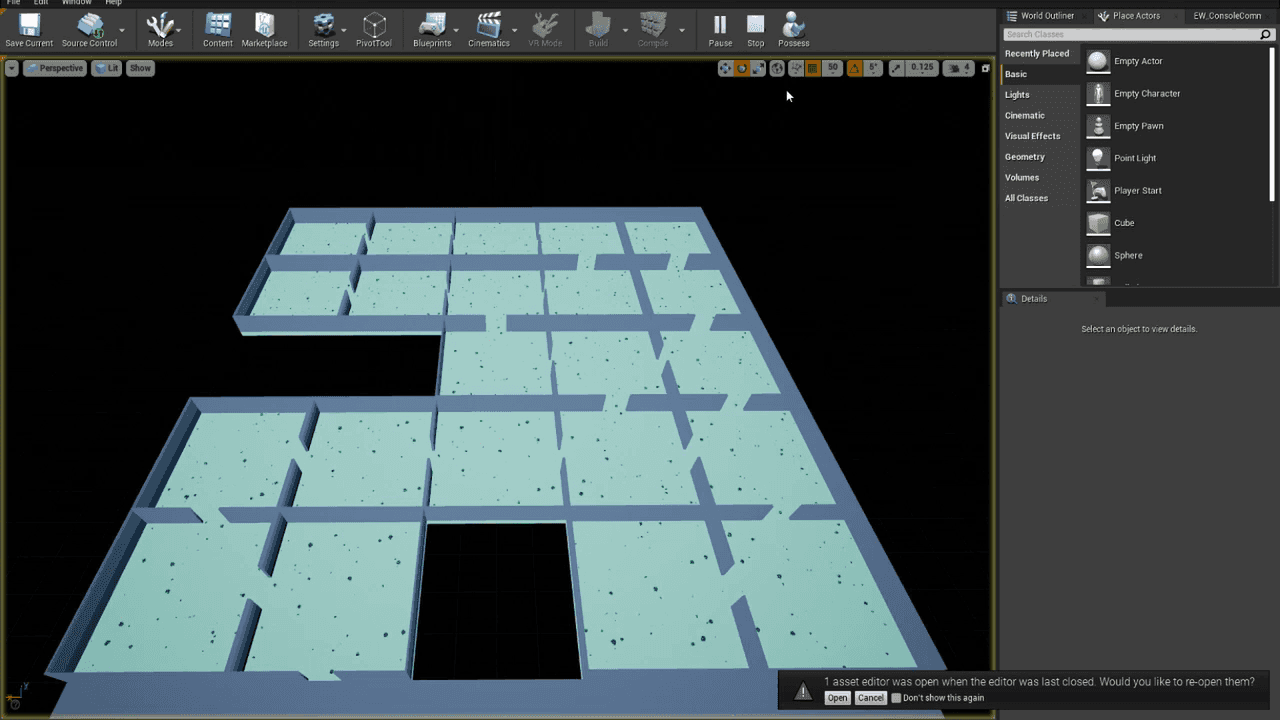Screen dimensions: 1280x720
Task: Click the Settings gear icon
Action: pyautogui.click(x=324, y=25)
